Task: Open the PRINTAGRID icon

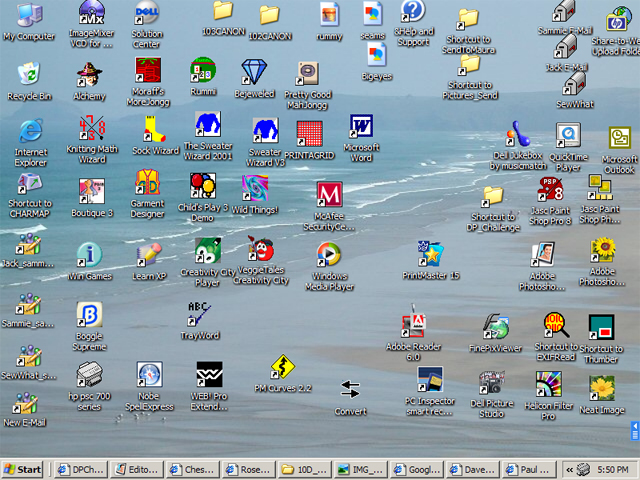Action: click(309, 134)
